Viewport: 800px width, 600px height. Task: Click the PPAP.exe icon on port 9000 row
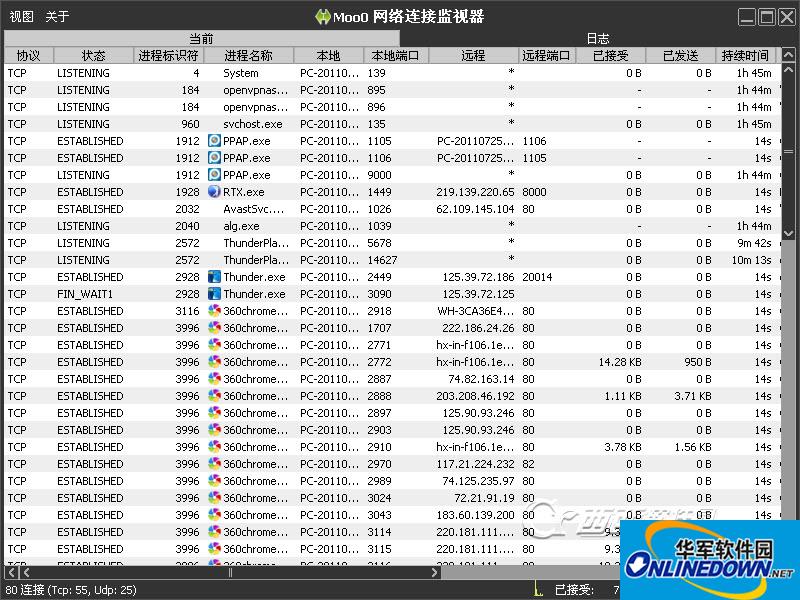point(214,175)
